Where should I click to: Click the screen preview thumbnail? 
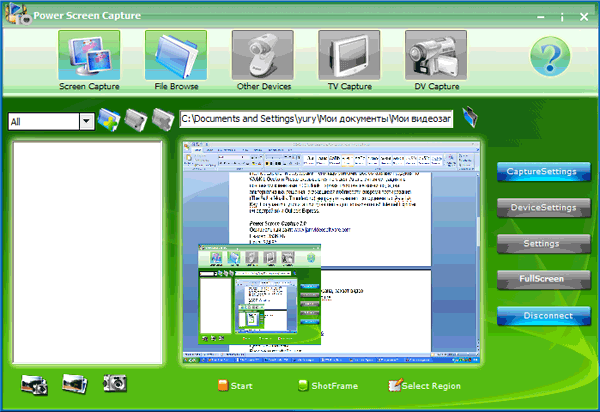click(331, 252)
